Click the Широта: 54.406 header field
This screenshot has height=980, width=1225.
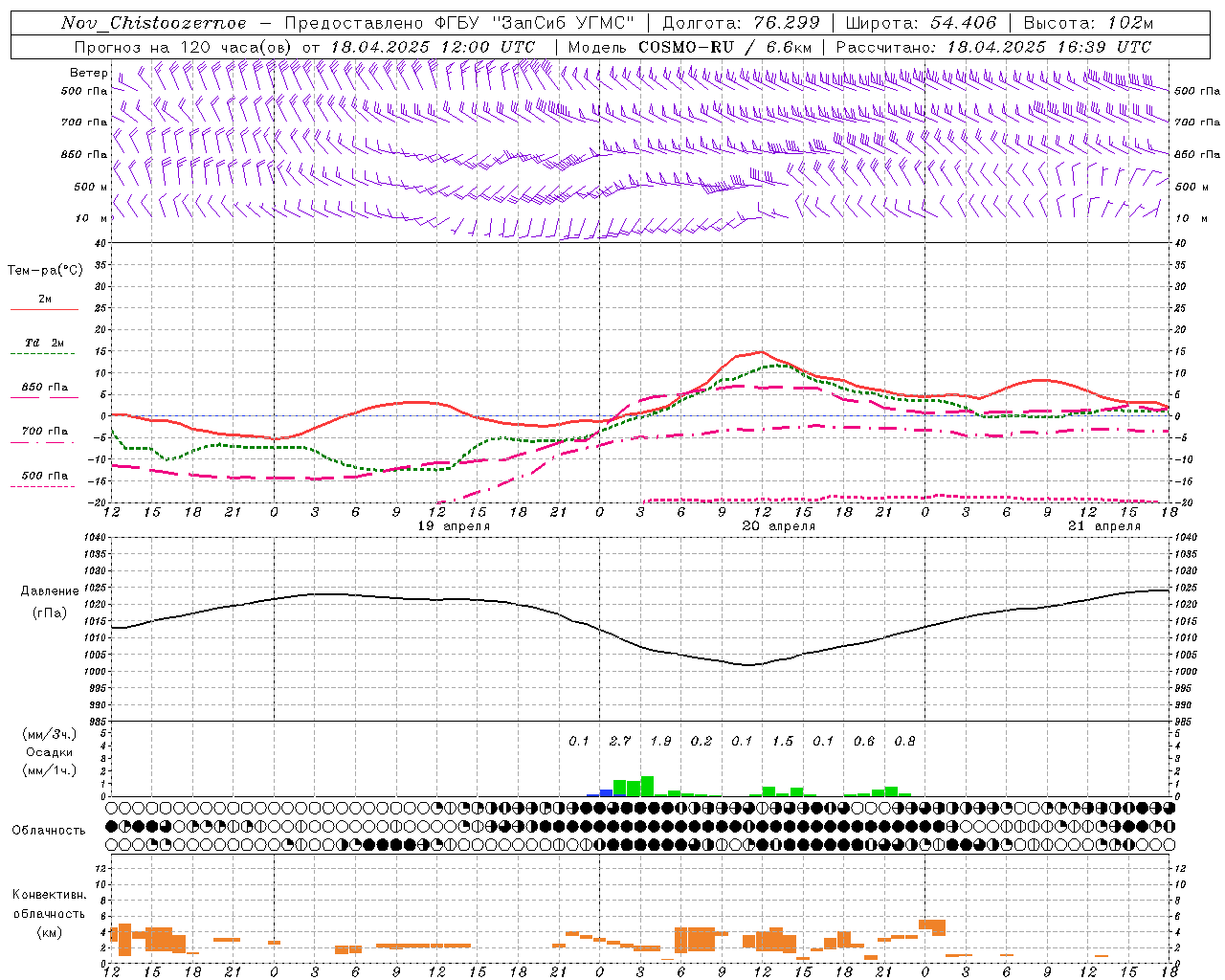tap(921, 23)
